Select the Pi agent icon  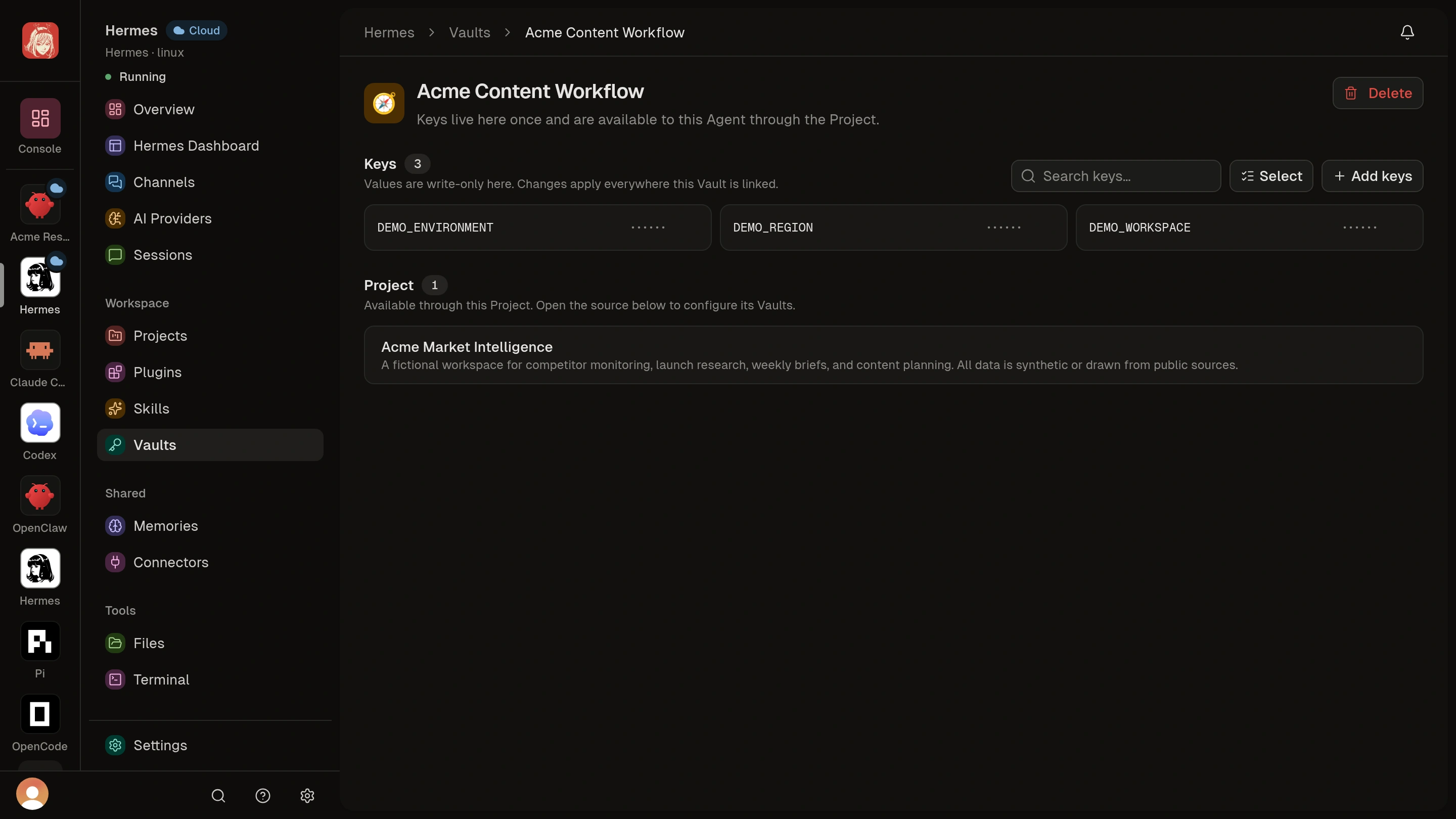pos(39,641)
